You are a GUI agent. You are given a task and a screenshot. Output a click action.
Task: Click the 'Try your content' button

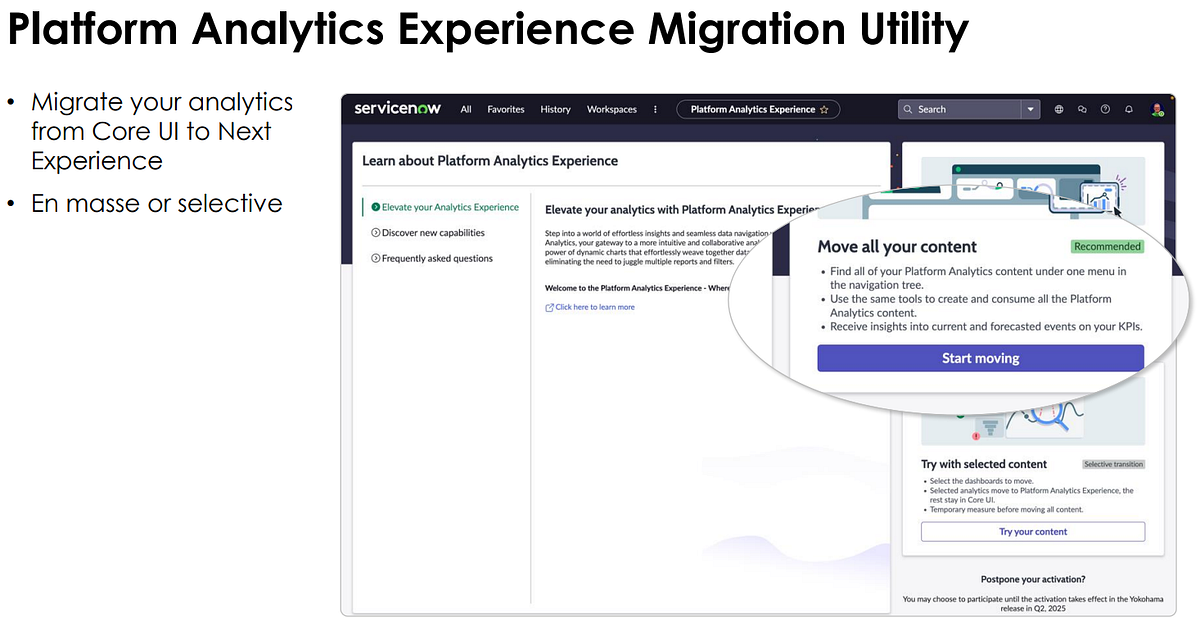pos(1032,531)
